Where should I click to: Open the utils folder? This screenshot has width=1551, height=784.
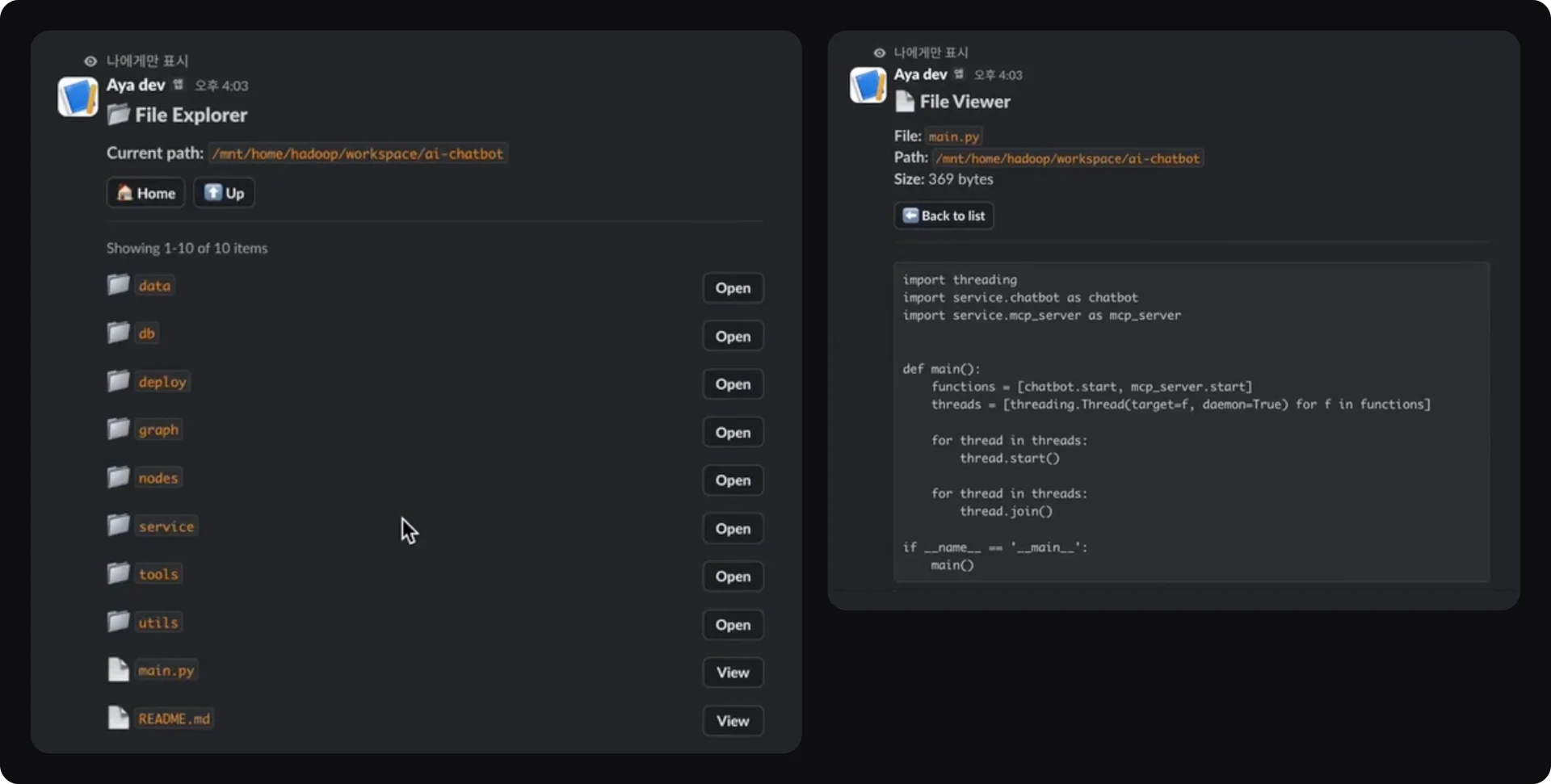click(x=732, y=625)
